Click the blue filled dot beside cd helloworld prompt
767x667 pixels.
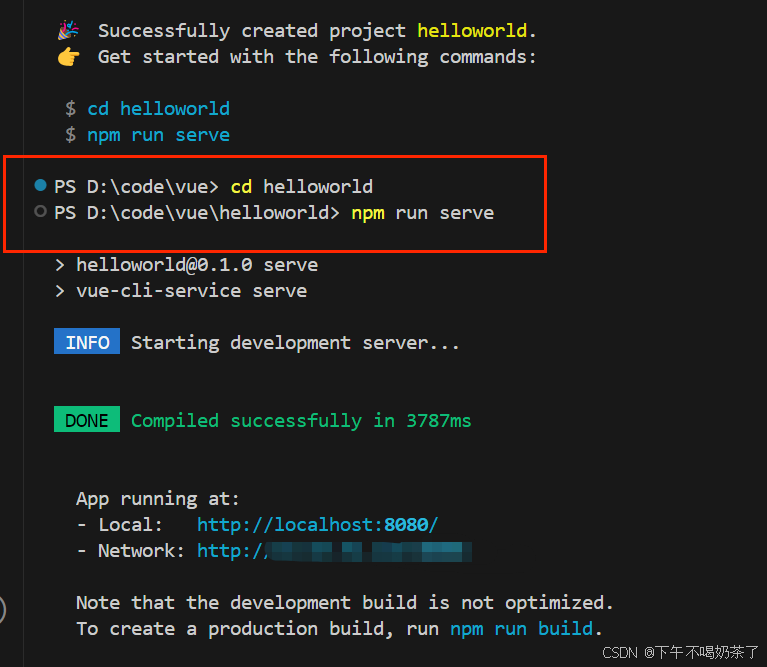tap(41, 185)
